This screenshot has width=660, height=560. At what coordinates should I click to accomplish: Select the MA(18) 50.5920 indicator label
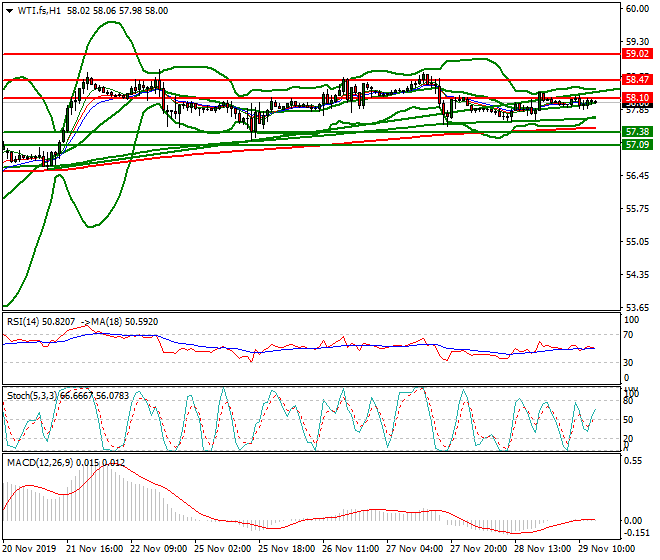coord(125,322)
